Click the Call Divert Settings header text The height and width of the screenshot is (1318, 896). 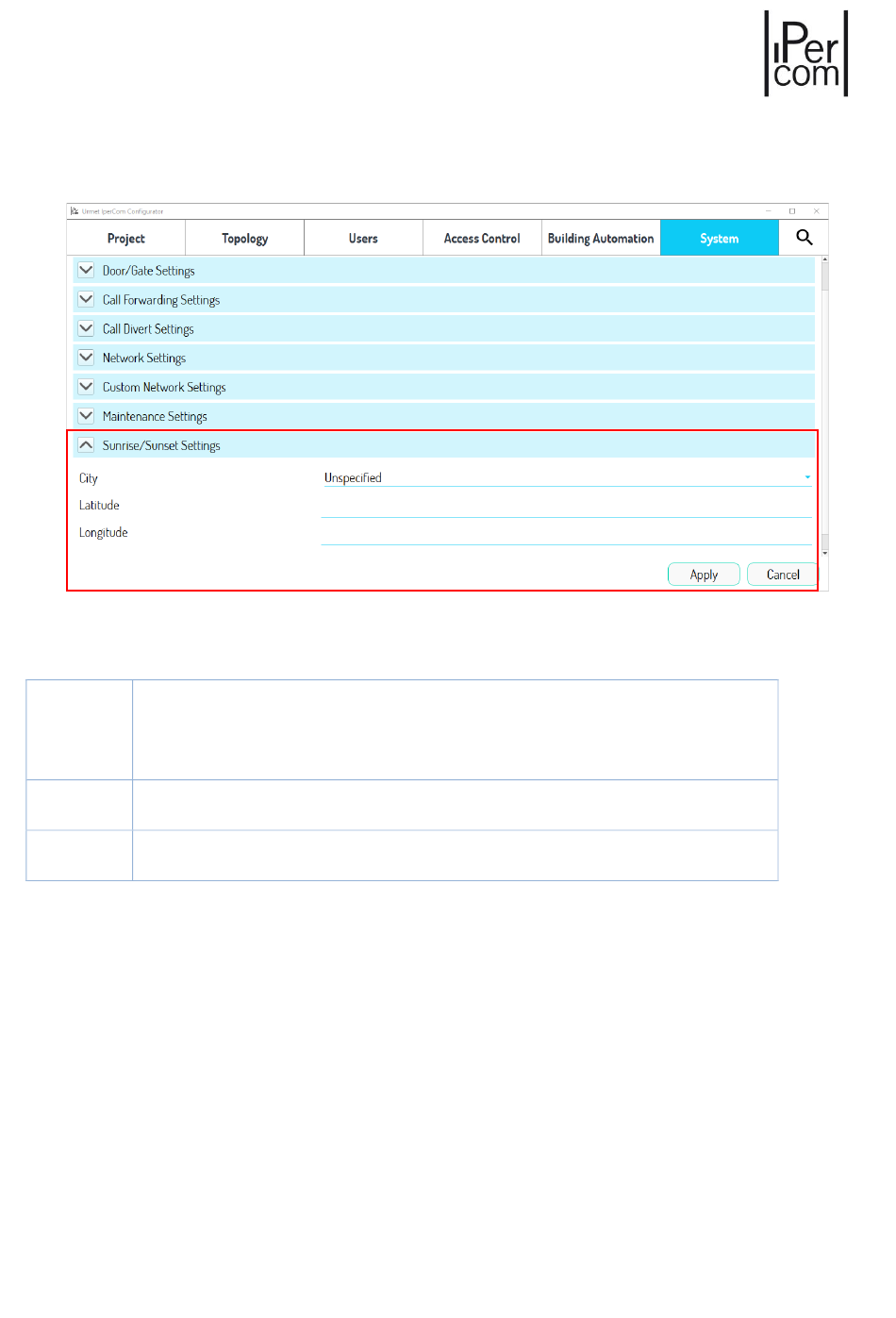click(148, 329)
